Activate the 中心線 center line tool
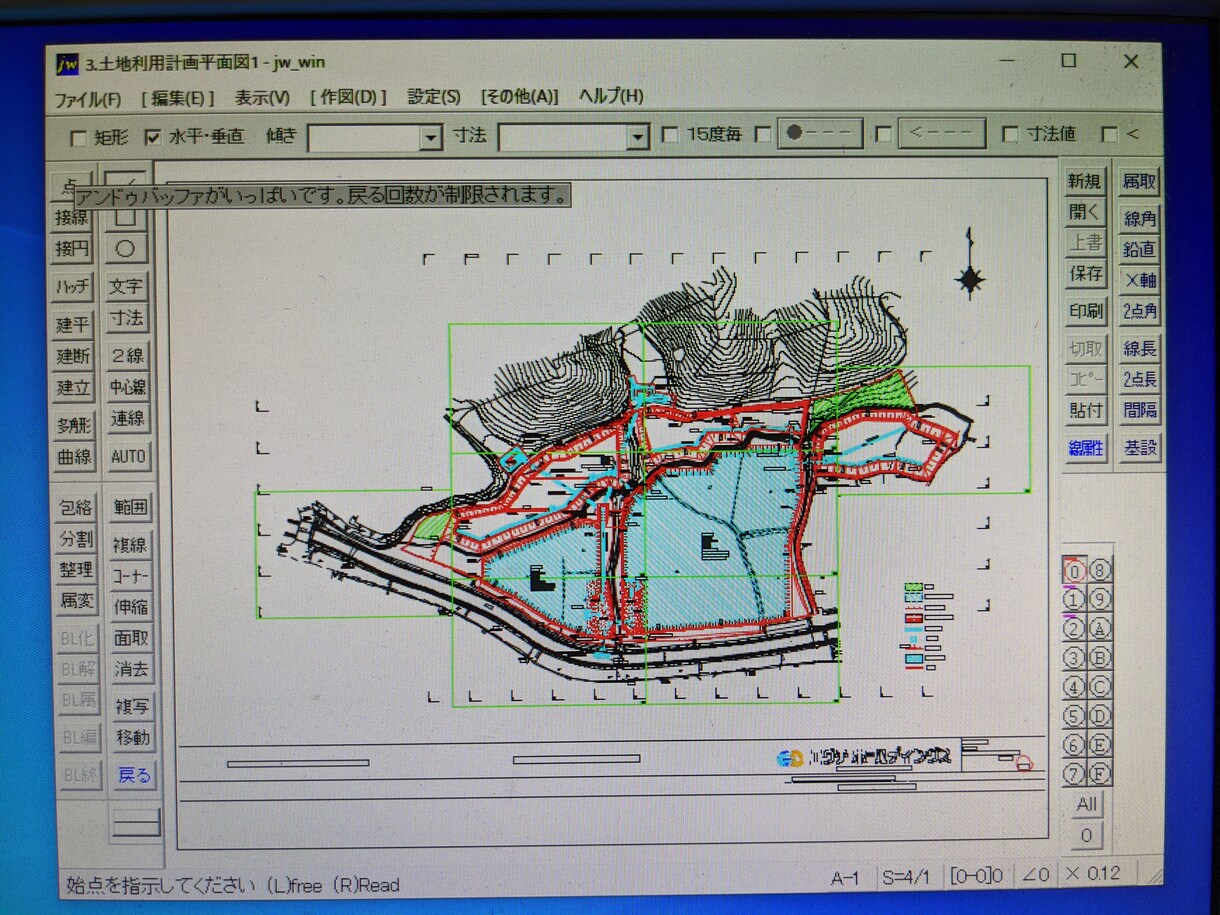Screen dimensions: 1220x915 click(127, 386)
